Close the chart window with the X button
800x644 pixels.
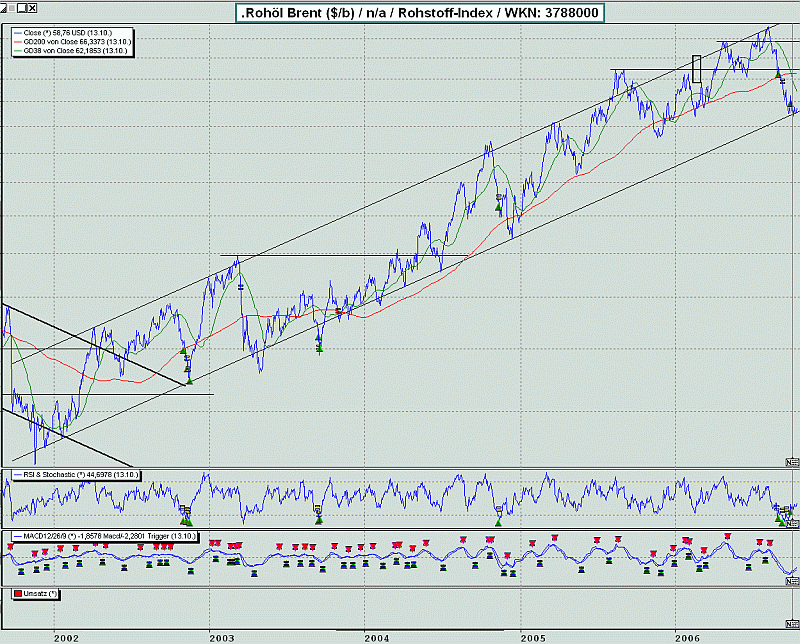pyautogui.click(x=32, y=8)
